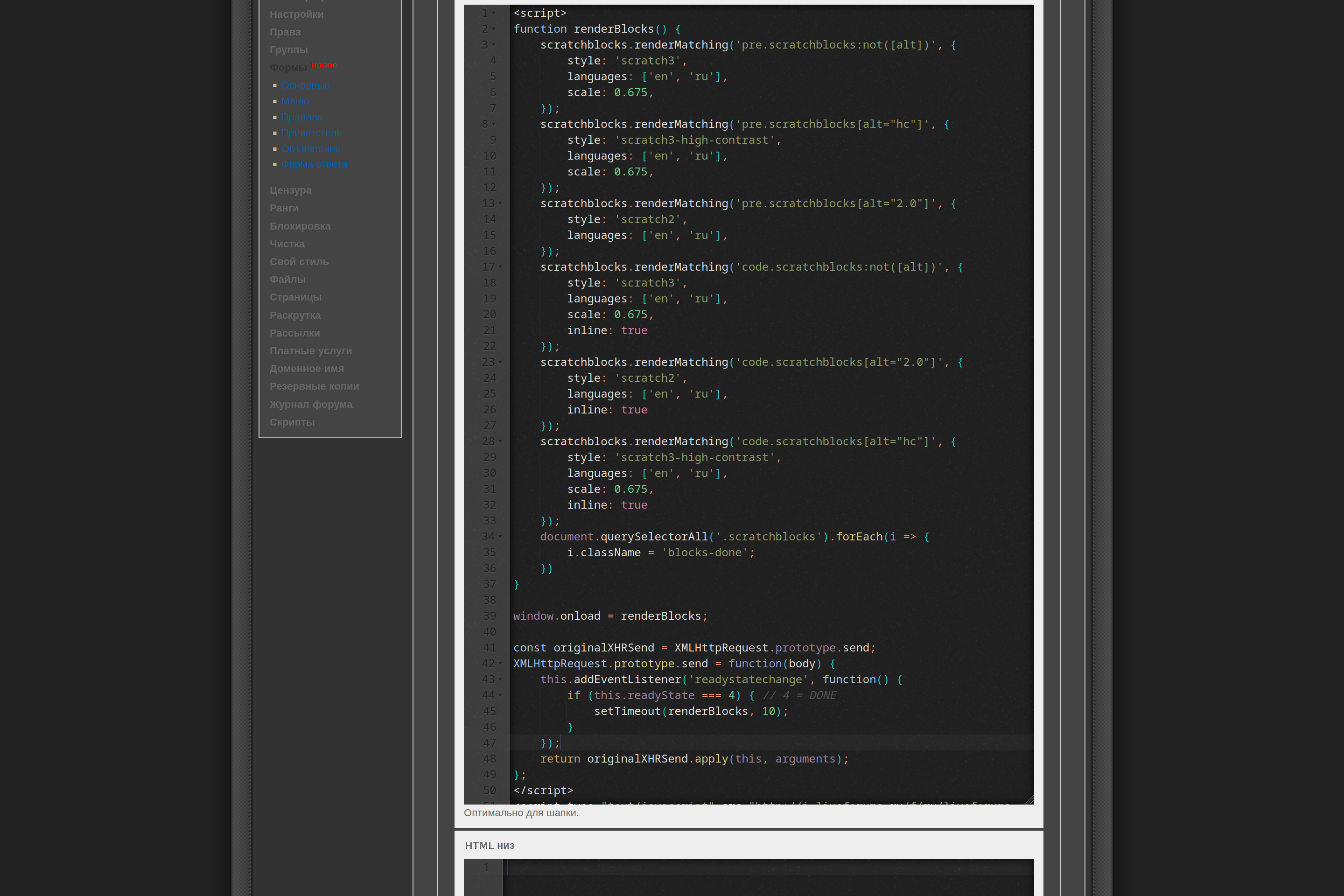Fold the code block at line 17

500,267
